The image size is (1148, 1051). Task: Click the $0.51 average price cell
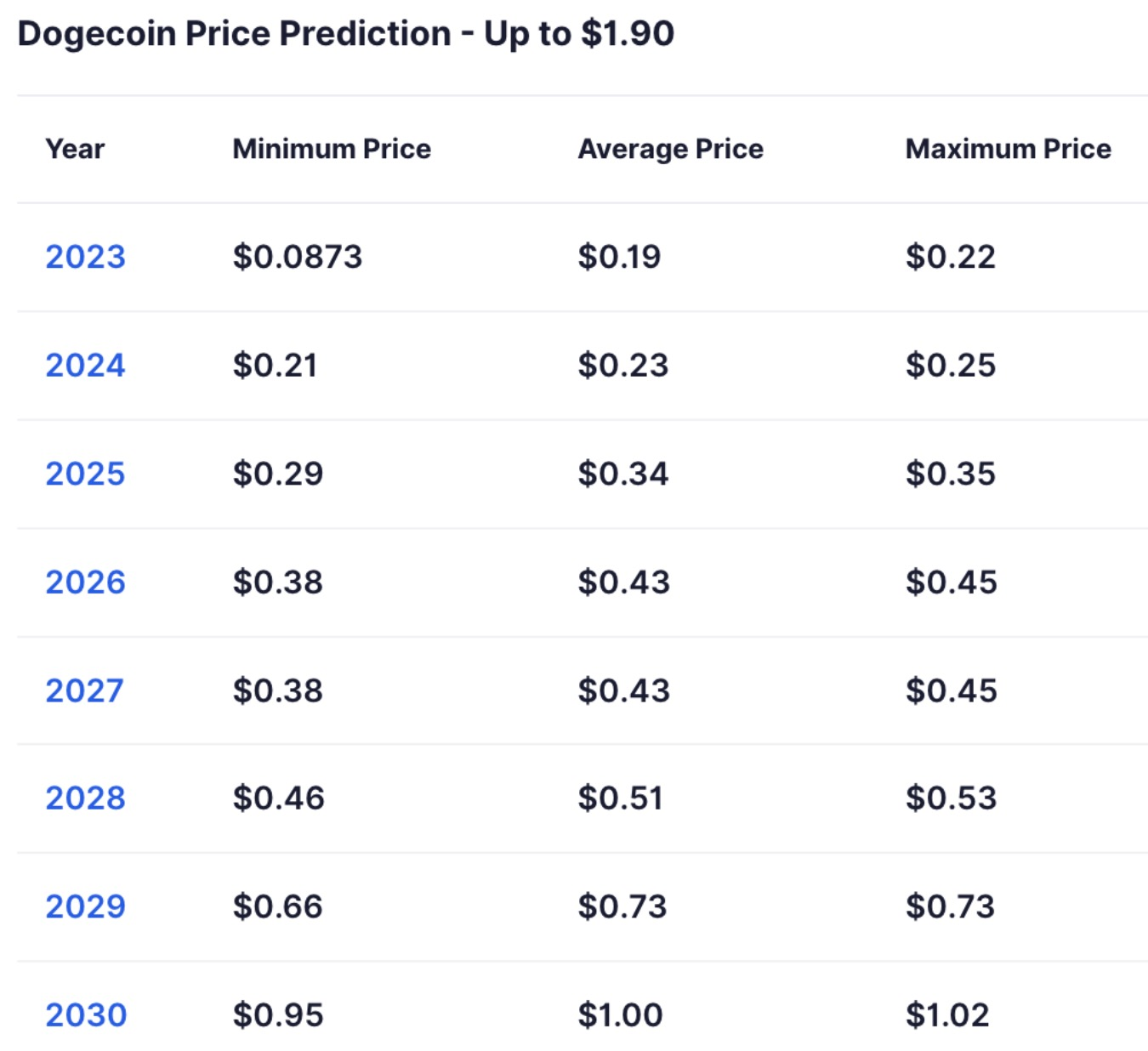[620, 798]
